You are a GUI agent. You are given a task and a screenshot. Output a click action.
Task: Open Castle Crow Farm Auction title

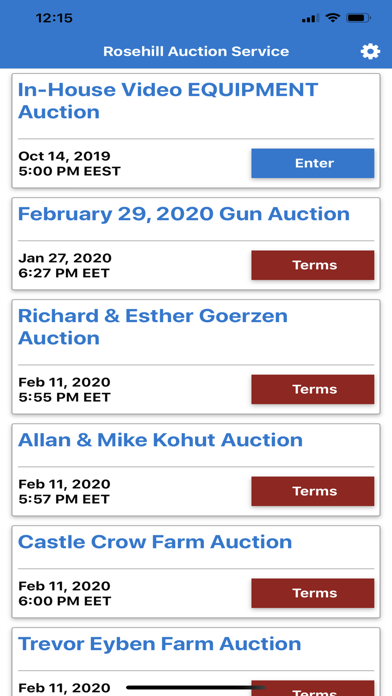[155, 542]
